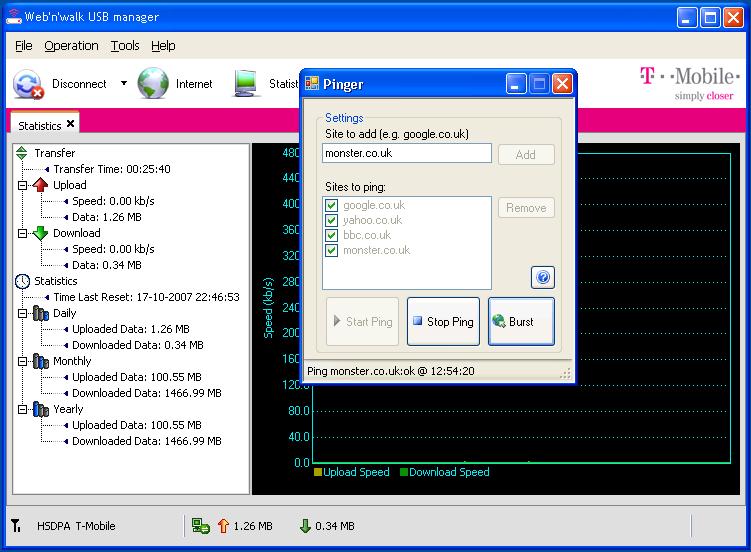Click the Statistics clock icon in tree
Screen dimensions: 751x552
(x=22, y=281)
